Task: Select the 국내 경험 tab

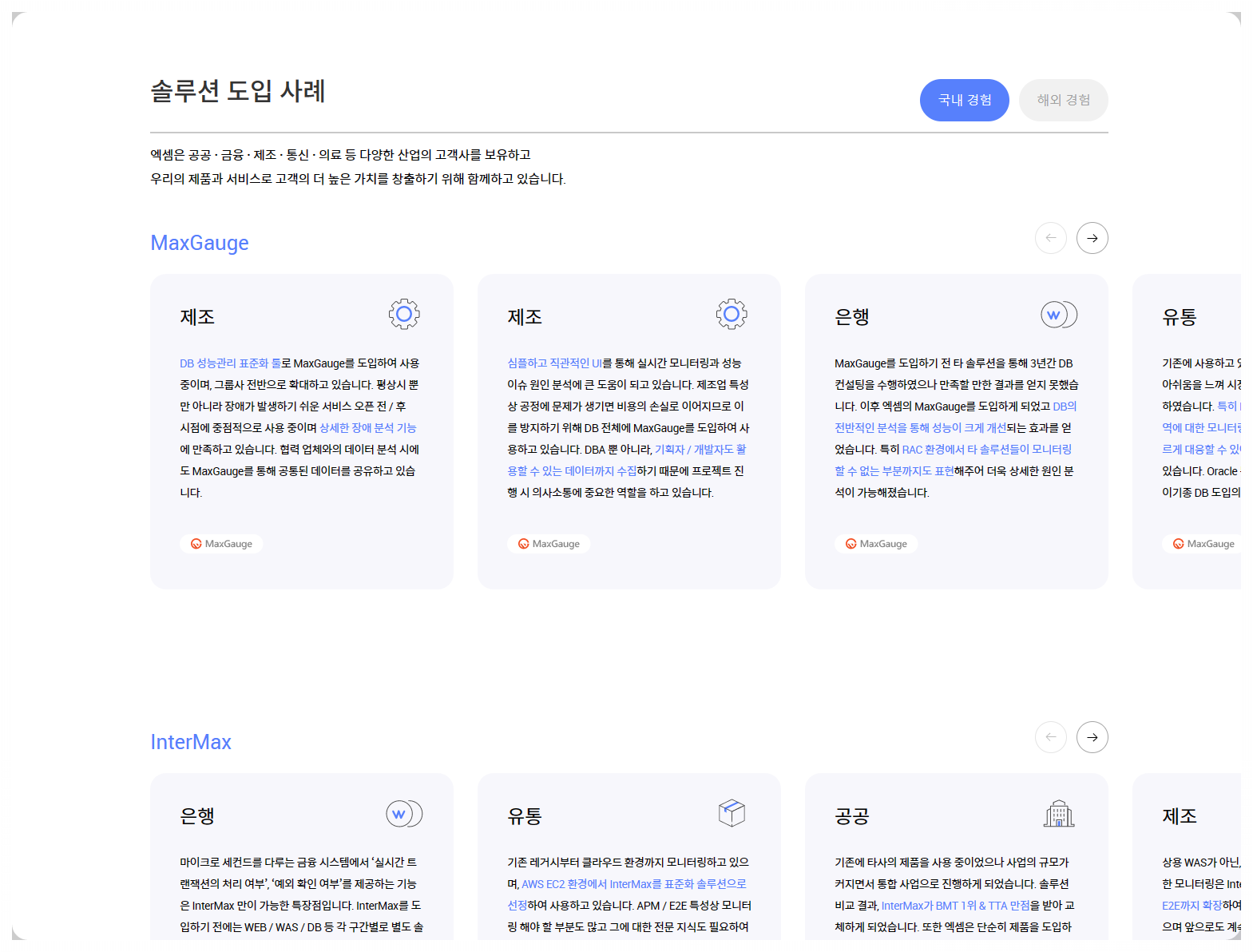Action: (964, 100)
